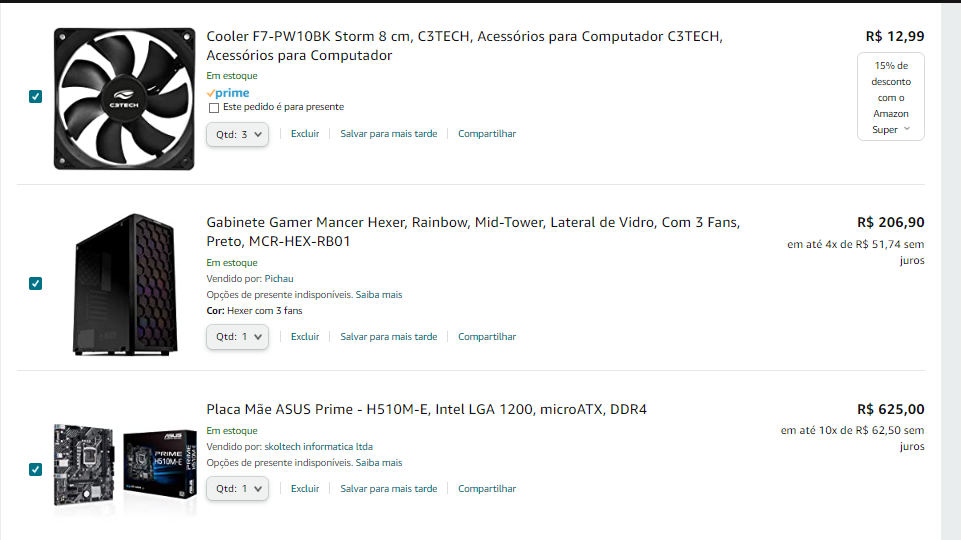Click Saiba mais under the Mancer case
This screenshot has height=540, width=961.
379,295
